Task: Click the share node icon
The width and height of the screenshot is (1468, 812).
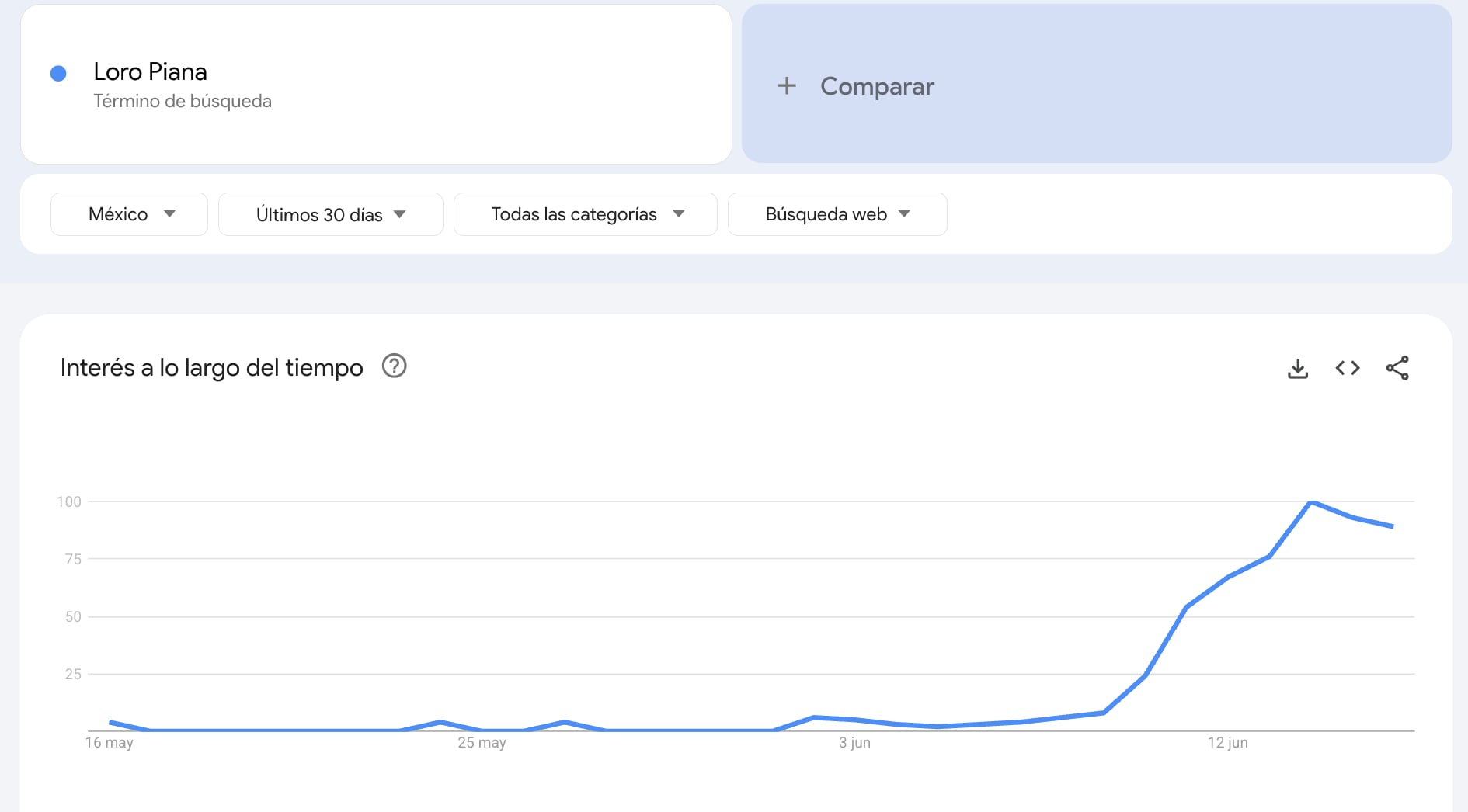Action: click(1398, 368)
